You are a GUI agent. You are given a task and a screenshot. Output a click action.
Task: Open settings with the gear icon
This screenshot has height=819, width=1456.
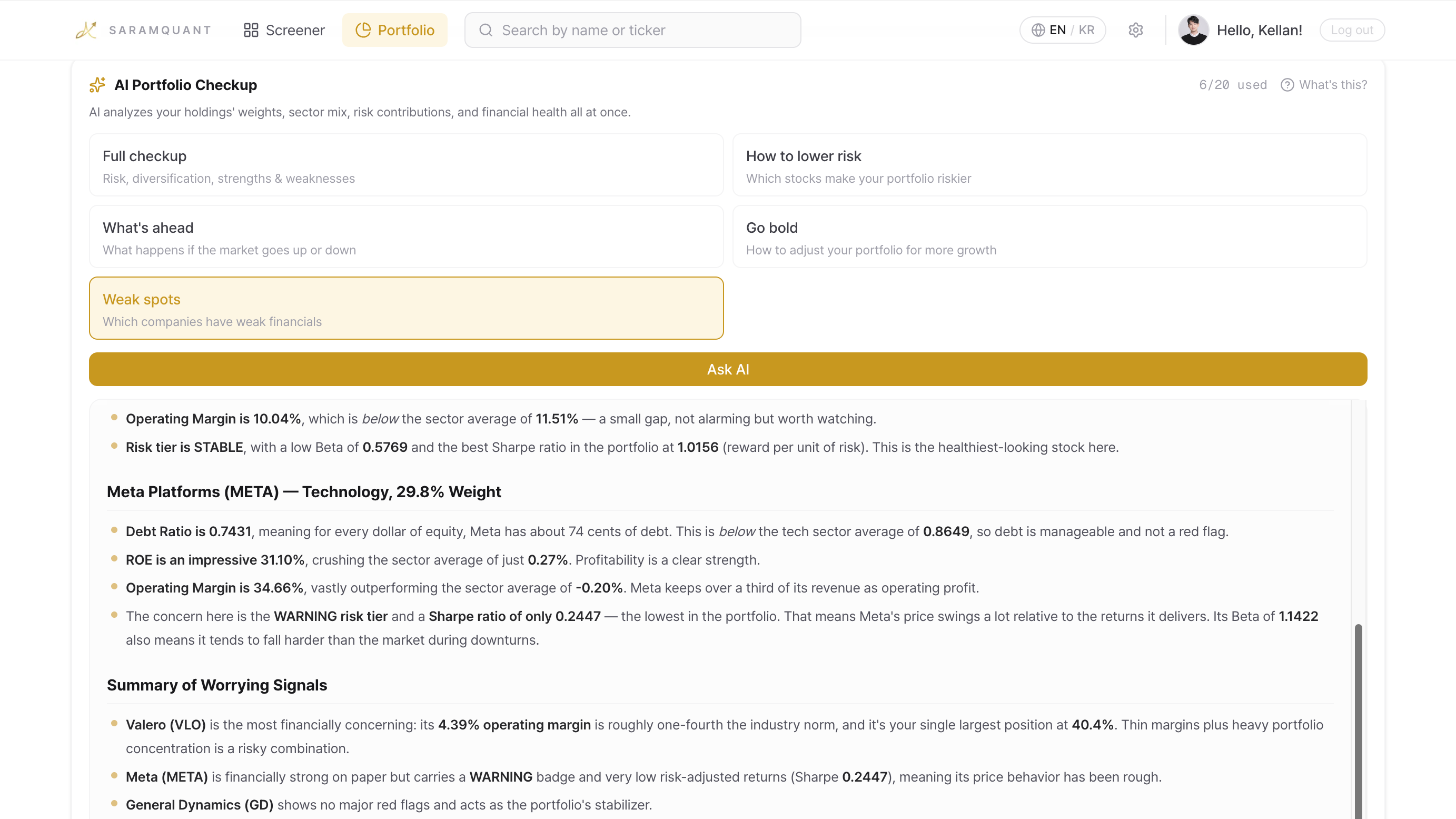[x=1135, y=30]
